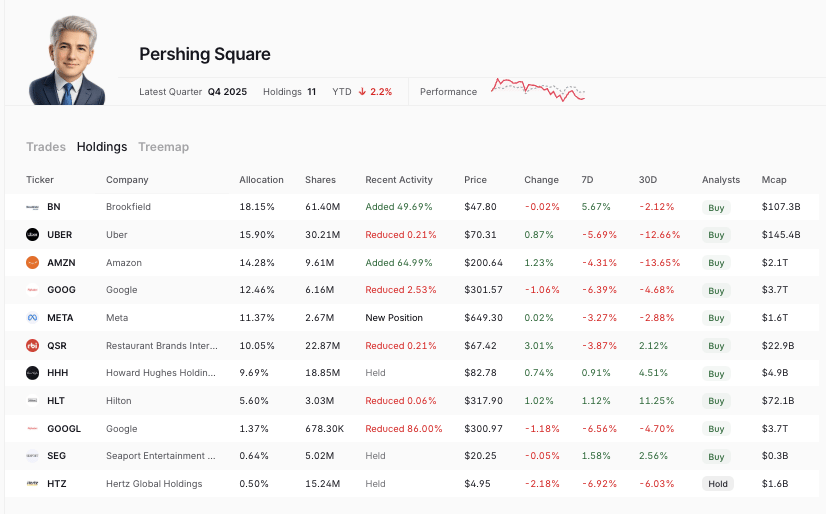This screenshot has width=826, height=514.
Task: Click the Hold analyst badge for HTZ
Action: tap(717, 484)
